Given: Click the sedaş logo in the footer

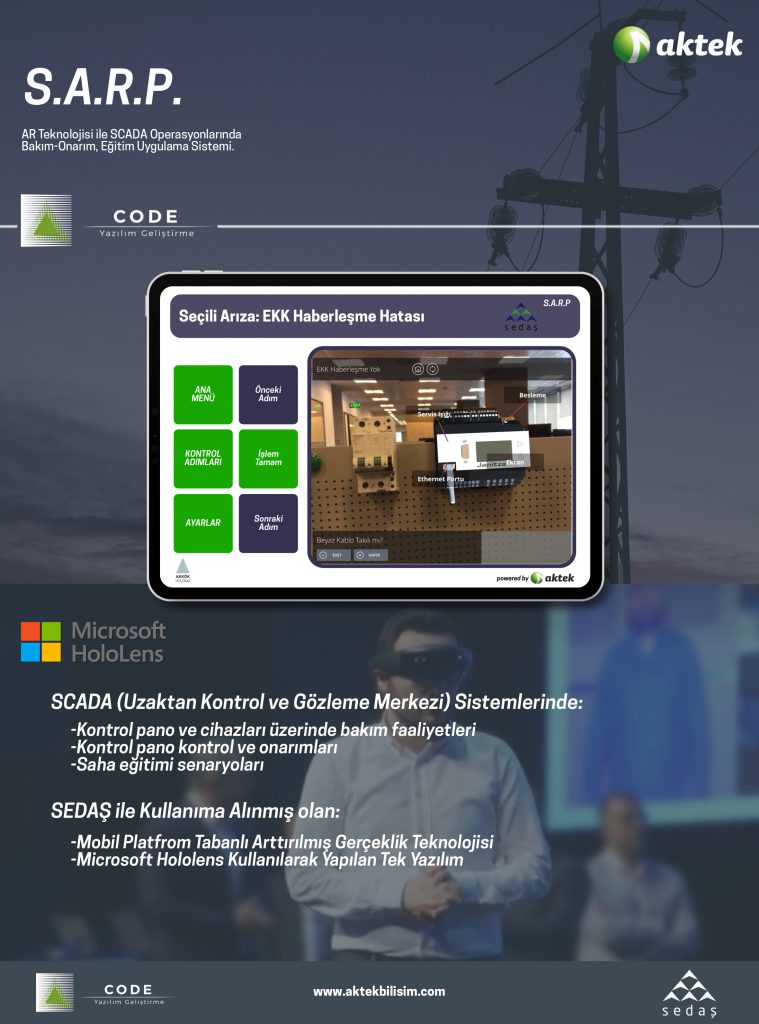Looking at the screenshot, I should click(689, 993).
